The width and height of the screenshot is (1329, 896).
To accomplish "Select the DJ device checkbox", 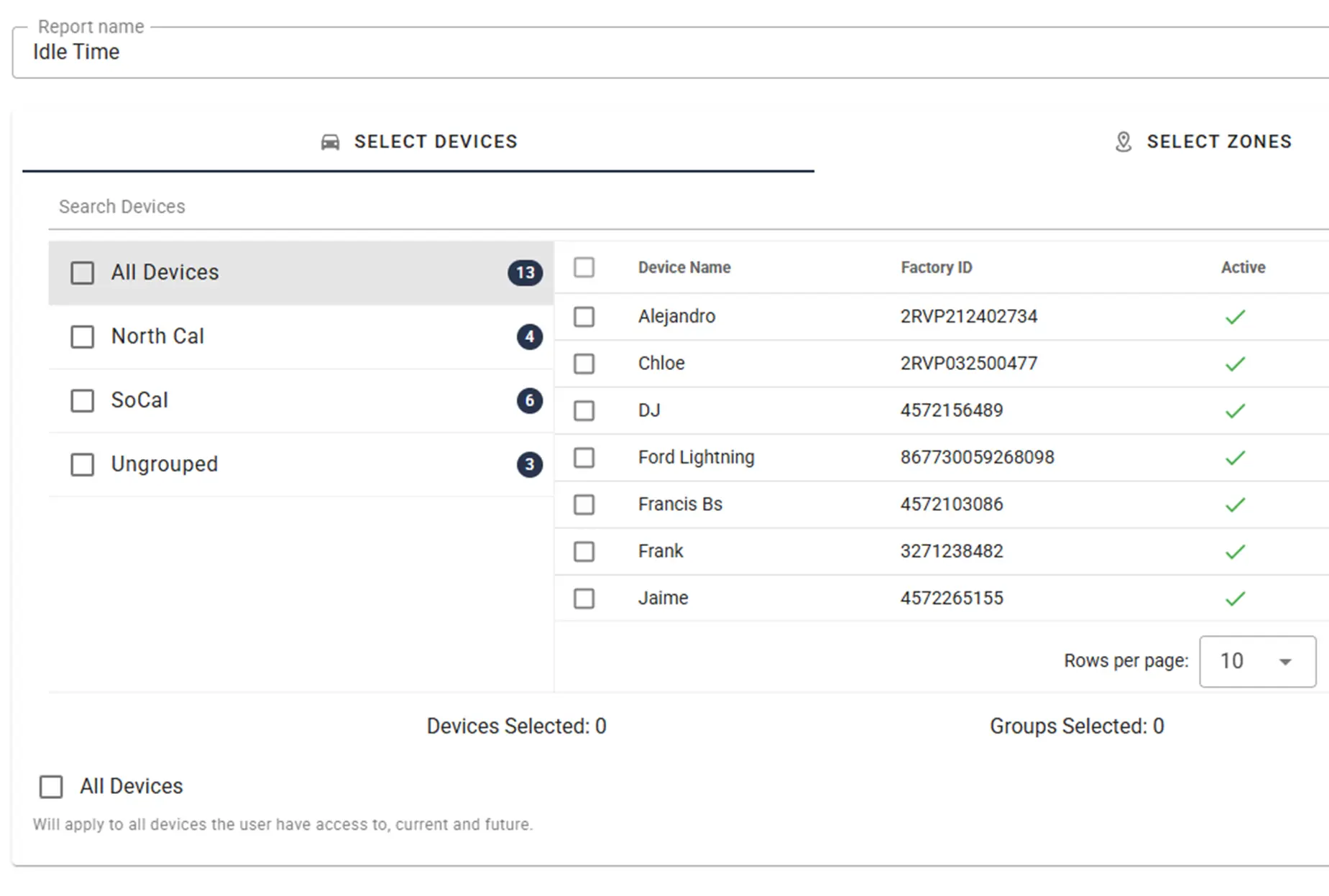I will 584,411.
